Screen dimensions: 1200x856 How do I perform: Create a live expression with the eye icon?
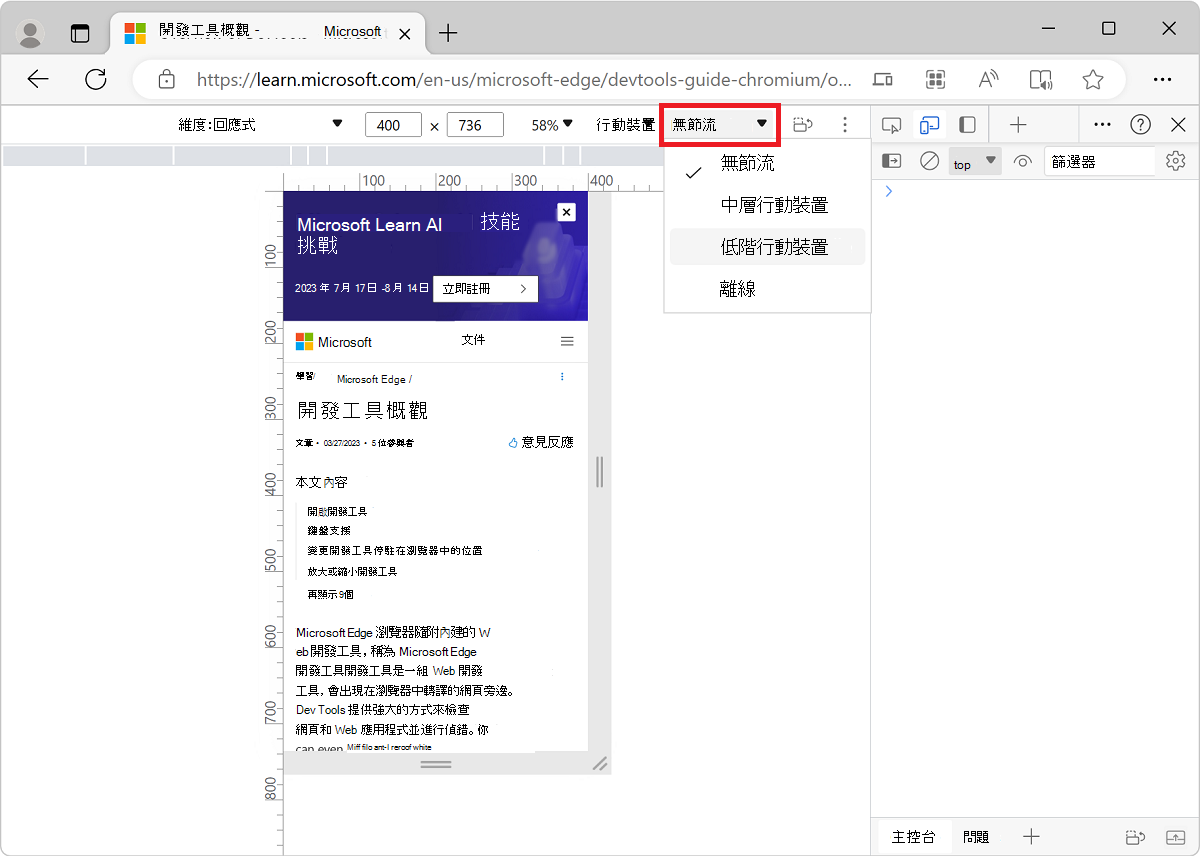click(1022, 160)
